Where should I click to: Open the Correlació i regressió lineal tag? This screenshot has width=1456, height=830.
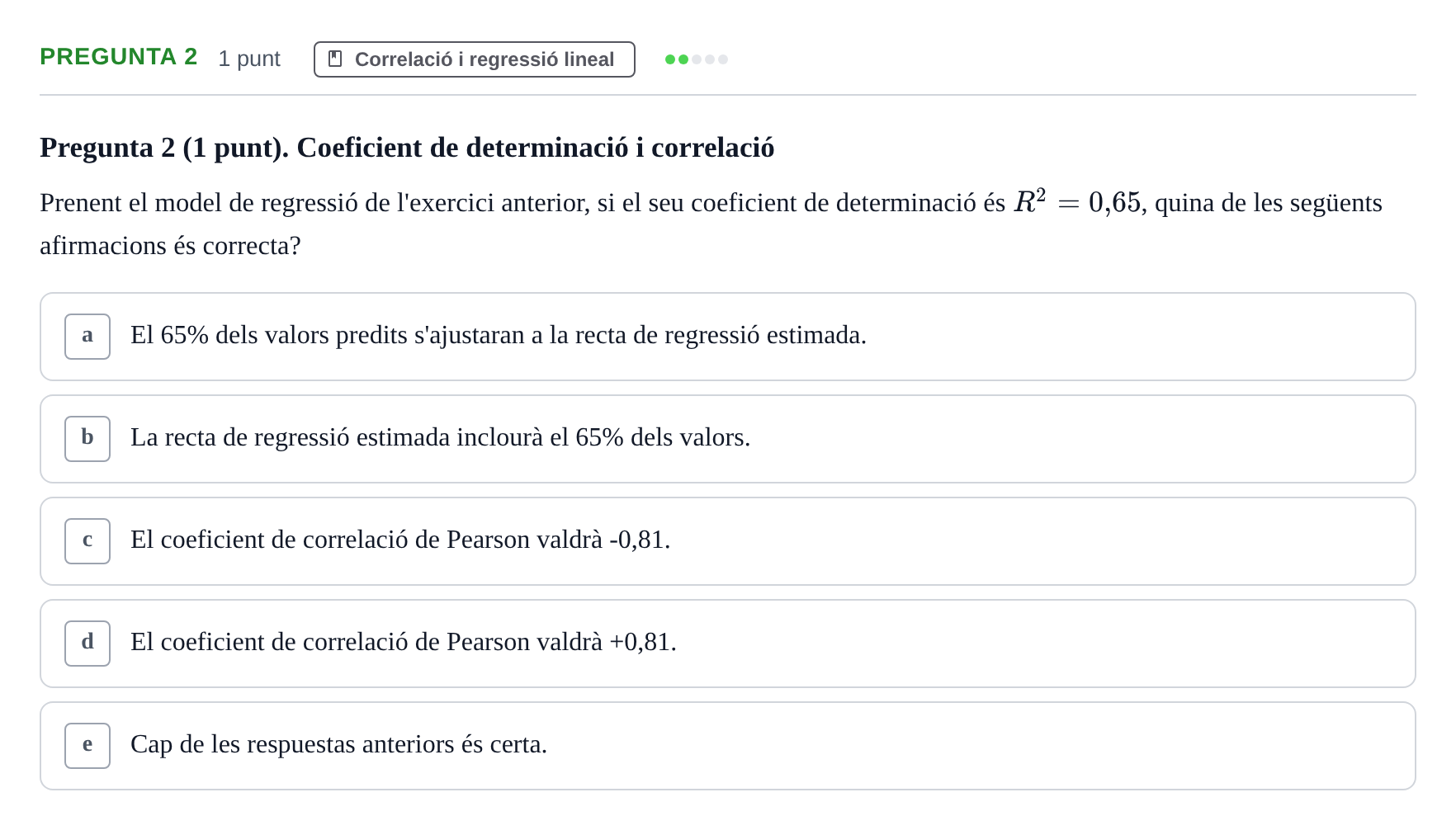click(475, 59)
